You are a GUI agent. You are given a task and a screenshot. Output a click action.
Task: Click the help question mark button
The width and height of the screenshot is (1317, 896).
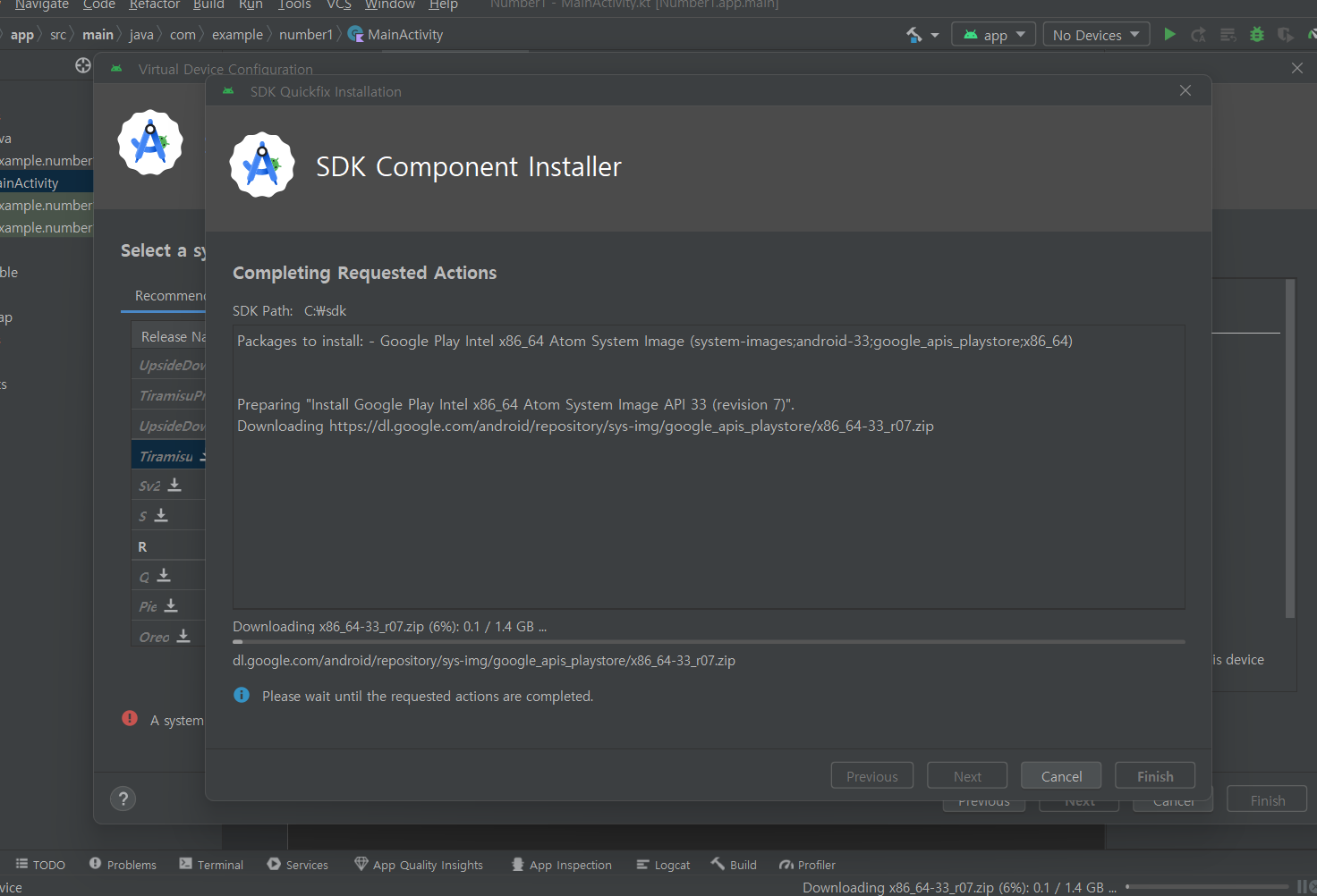click(x=123, y=799)
